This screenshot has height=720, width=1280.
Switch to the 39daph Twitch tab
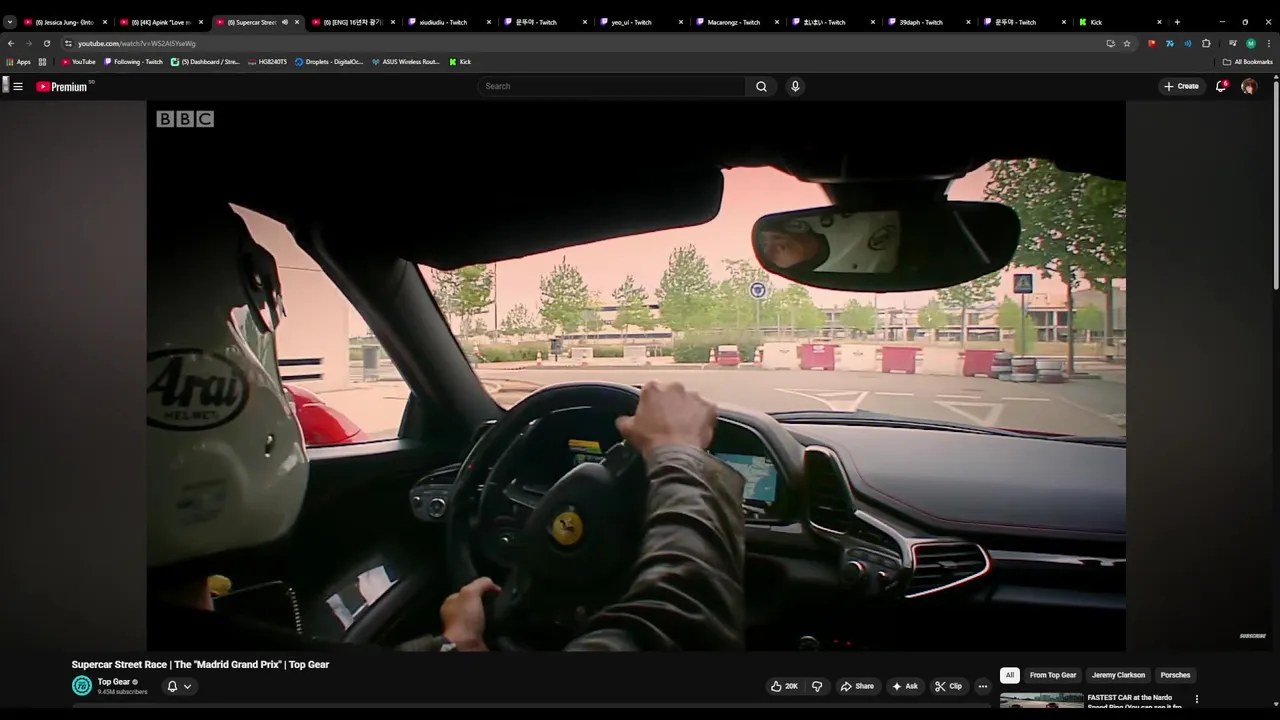[x=928, y=22]
